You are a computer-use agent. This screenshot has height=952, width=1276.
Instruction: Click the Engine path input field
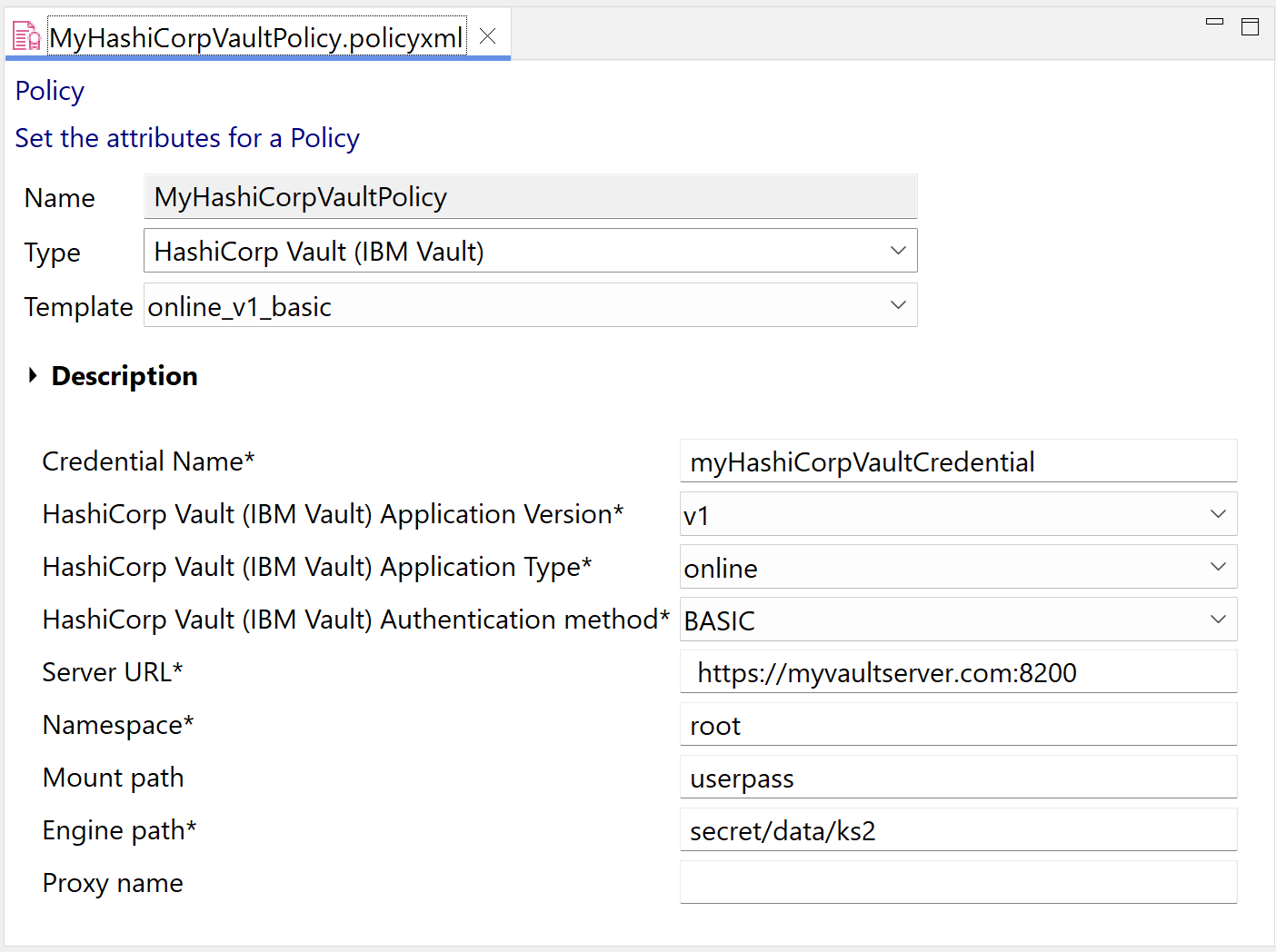(x=959, y=830)
